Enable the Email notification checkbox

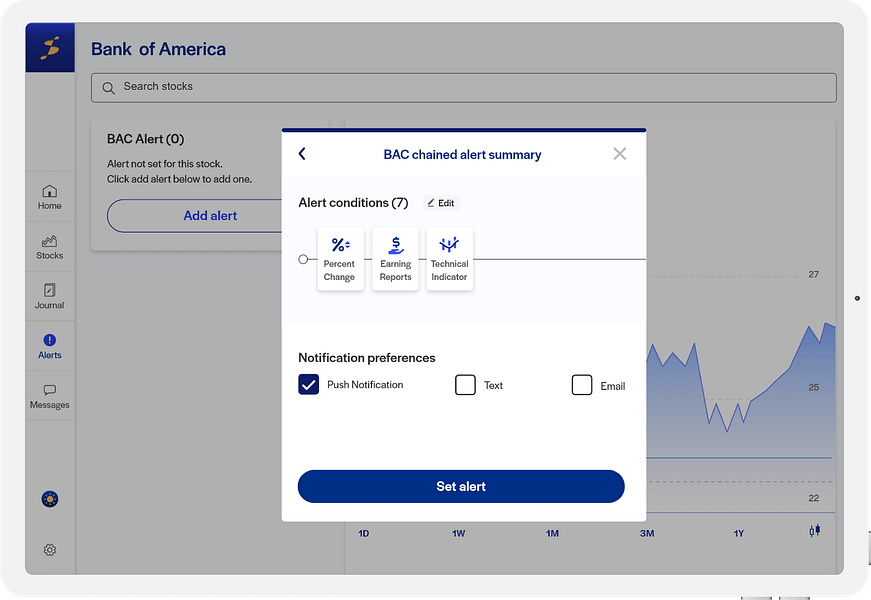(x=582, y=384)
